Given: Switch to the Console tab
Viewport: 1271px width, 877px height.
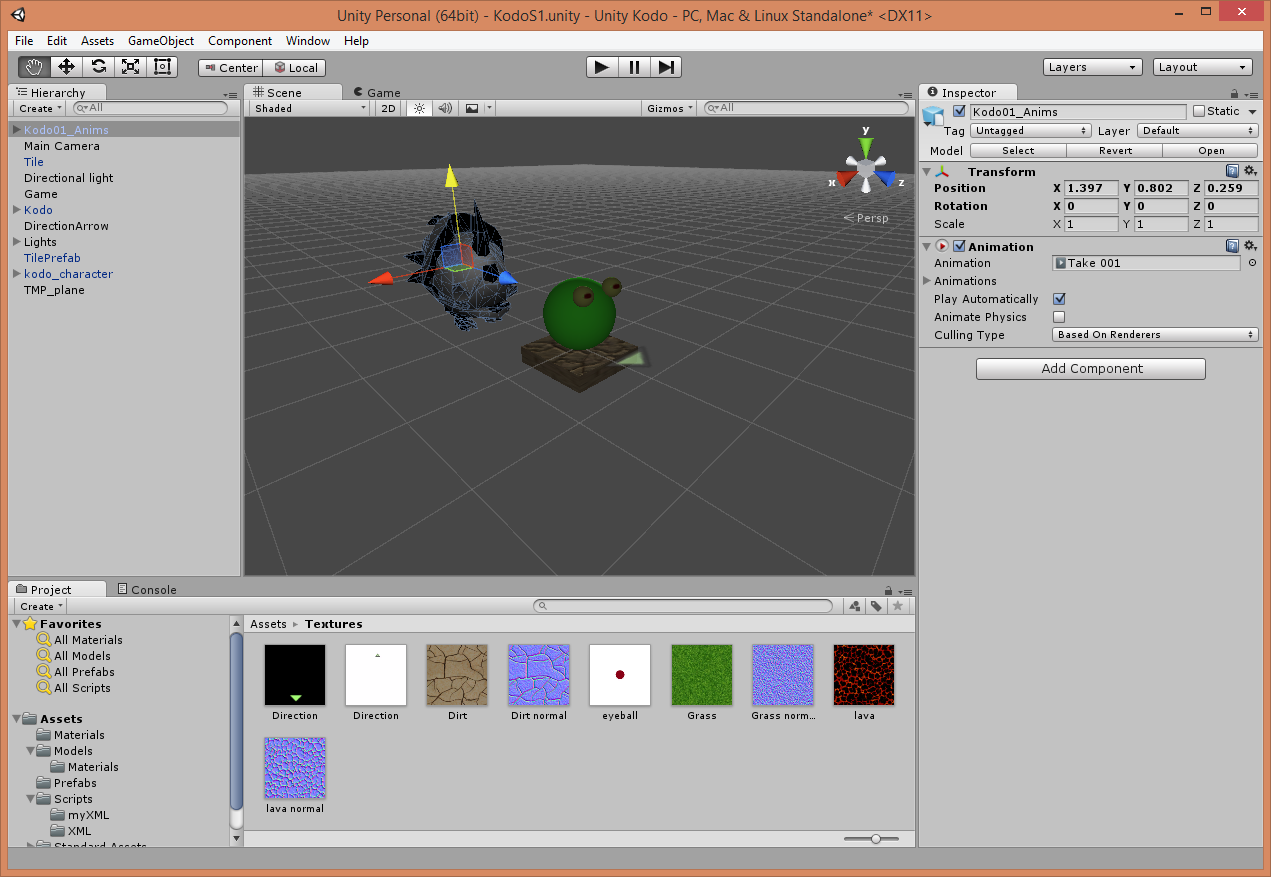Looking at the screenshot, I should tap(147, 590).
